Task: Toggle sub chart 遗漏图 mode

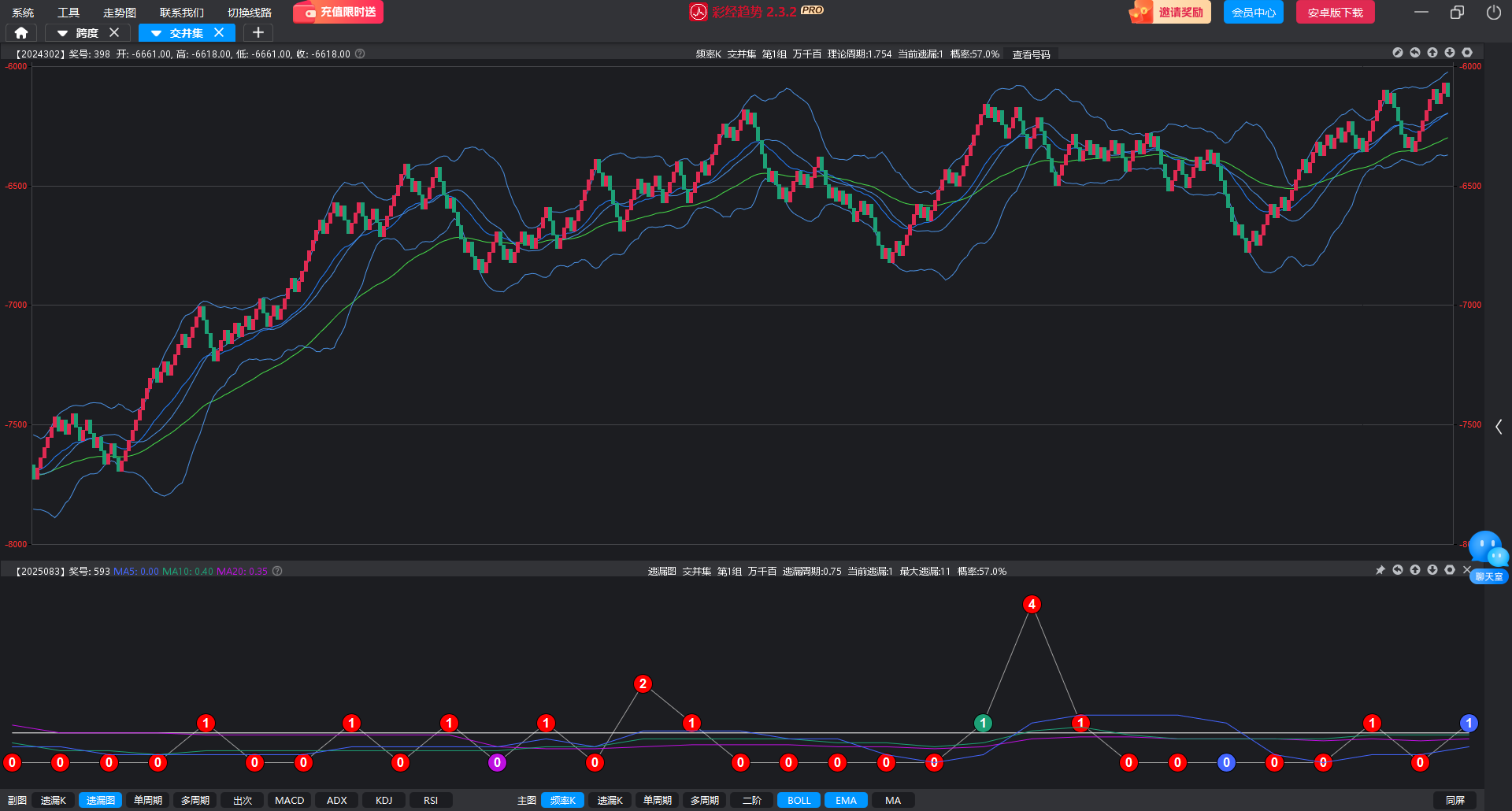Action: (101, 800)
